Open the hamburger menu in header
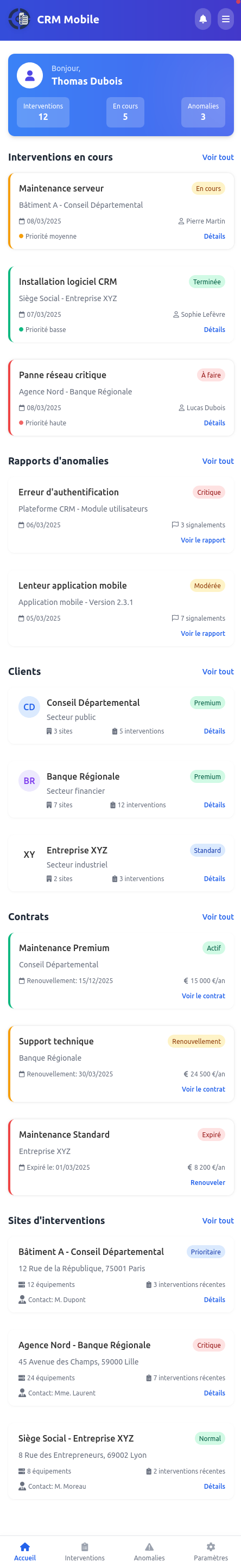Viewport: 241px width, 1568px height. pos(226,19)
